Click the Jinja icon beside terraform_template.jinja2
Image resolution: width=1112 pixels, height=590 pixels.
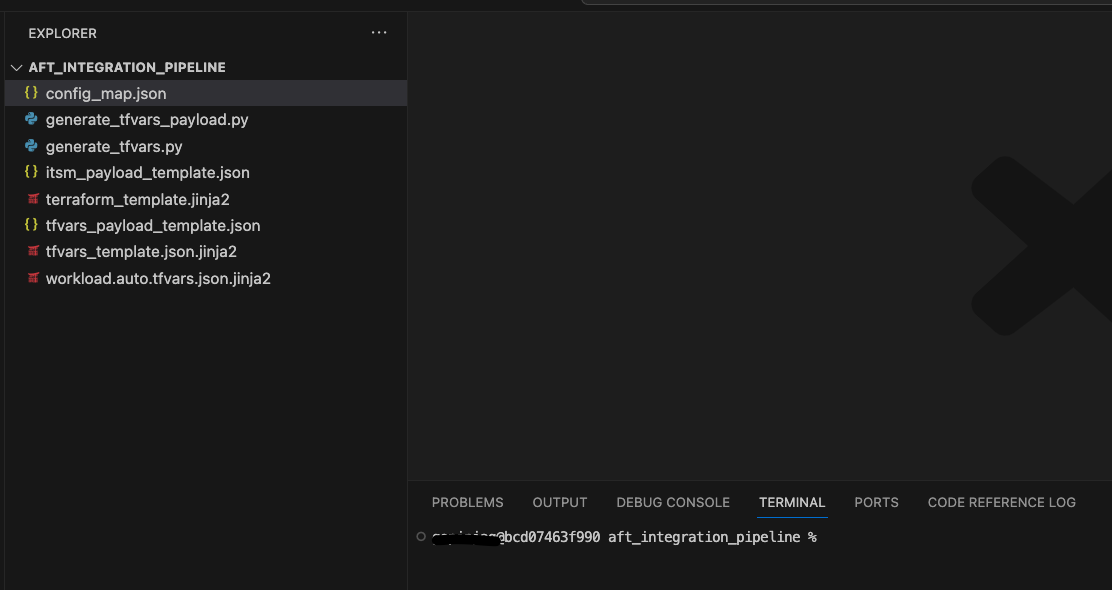pyautogui.click(x=33, y=199)
